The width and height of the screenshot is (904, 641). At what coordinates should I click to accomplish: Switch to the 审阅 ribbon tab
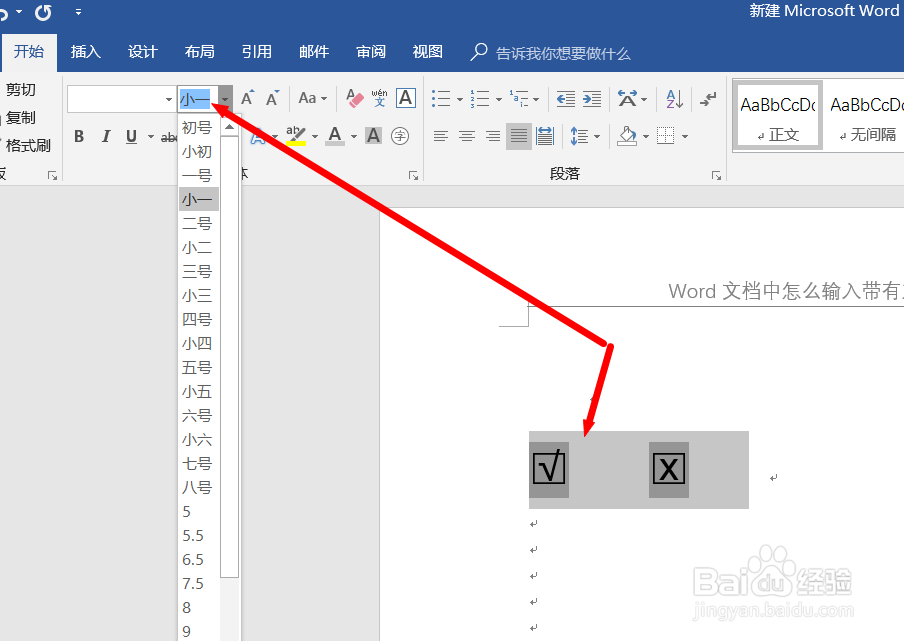tap(370, 53)
